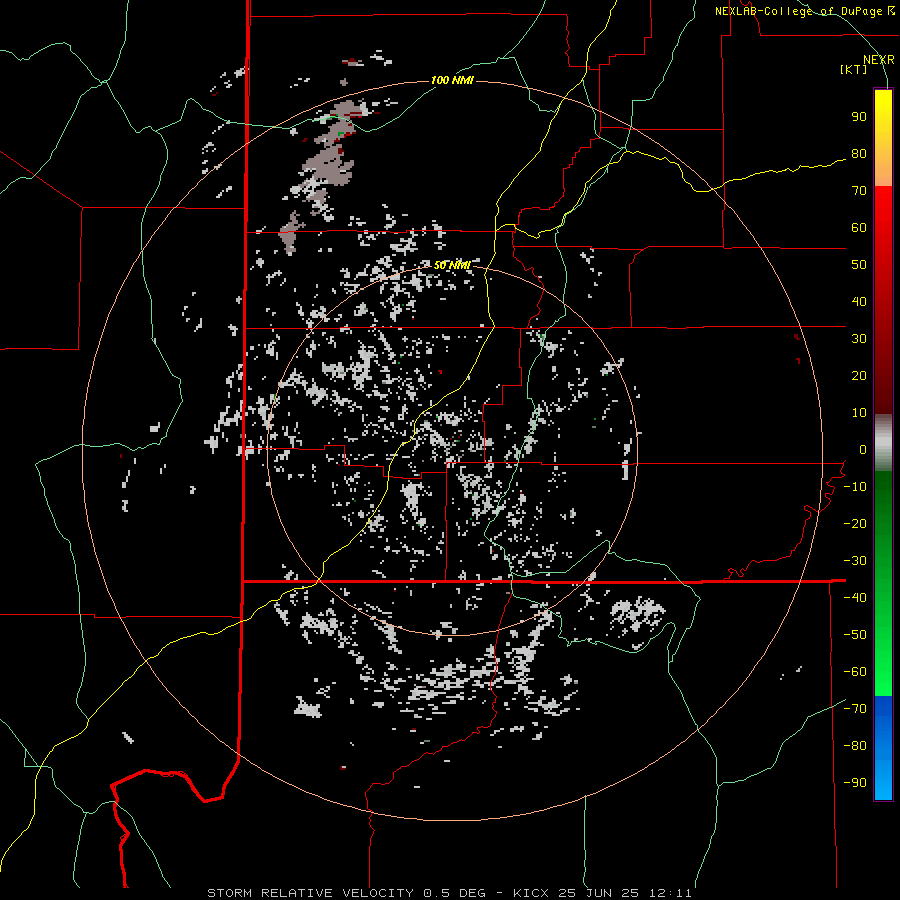The height and width of the screenshot is (900, 900).
Task: Click the STORM RELATIVE VELOCITY caption text
Action: [310, 893]
